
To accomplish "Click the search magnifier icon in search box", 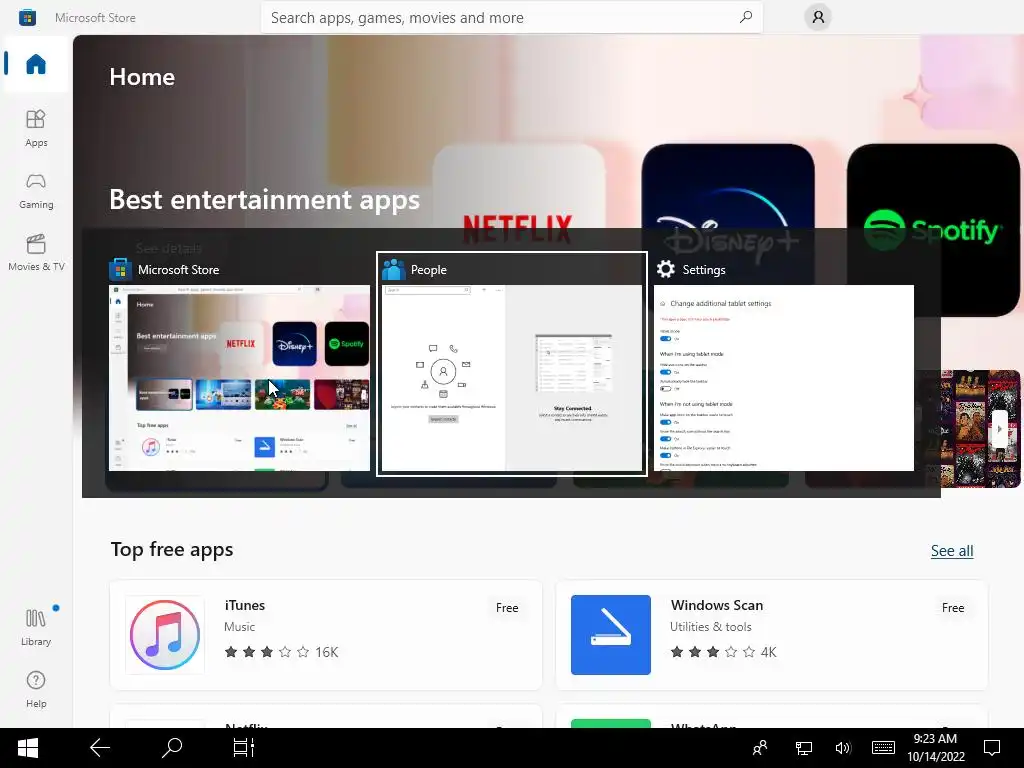I will pos(745,18).
